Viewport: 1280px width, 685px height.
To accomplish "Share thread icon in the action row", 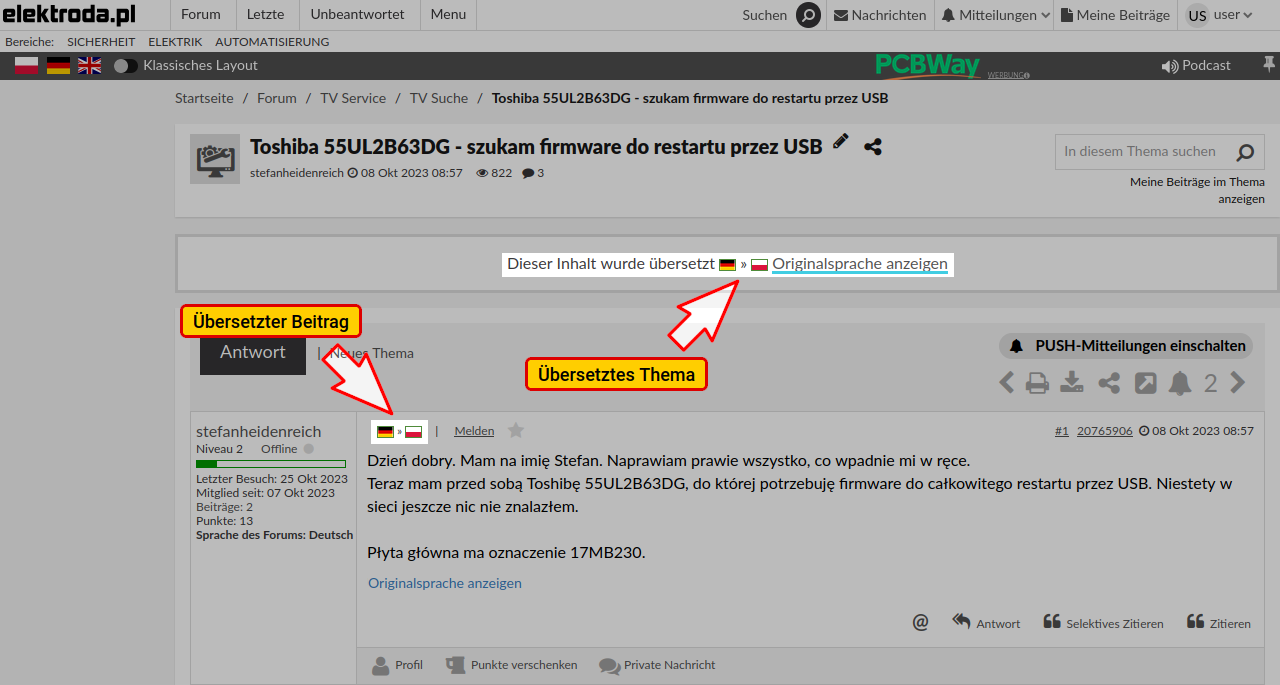I will pyautogui.click(x=1109, y=383).
